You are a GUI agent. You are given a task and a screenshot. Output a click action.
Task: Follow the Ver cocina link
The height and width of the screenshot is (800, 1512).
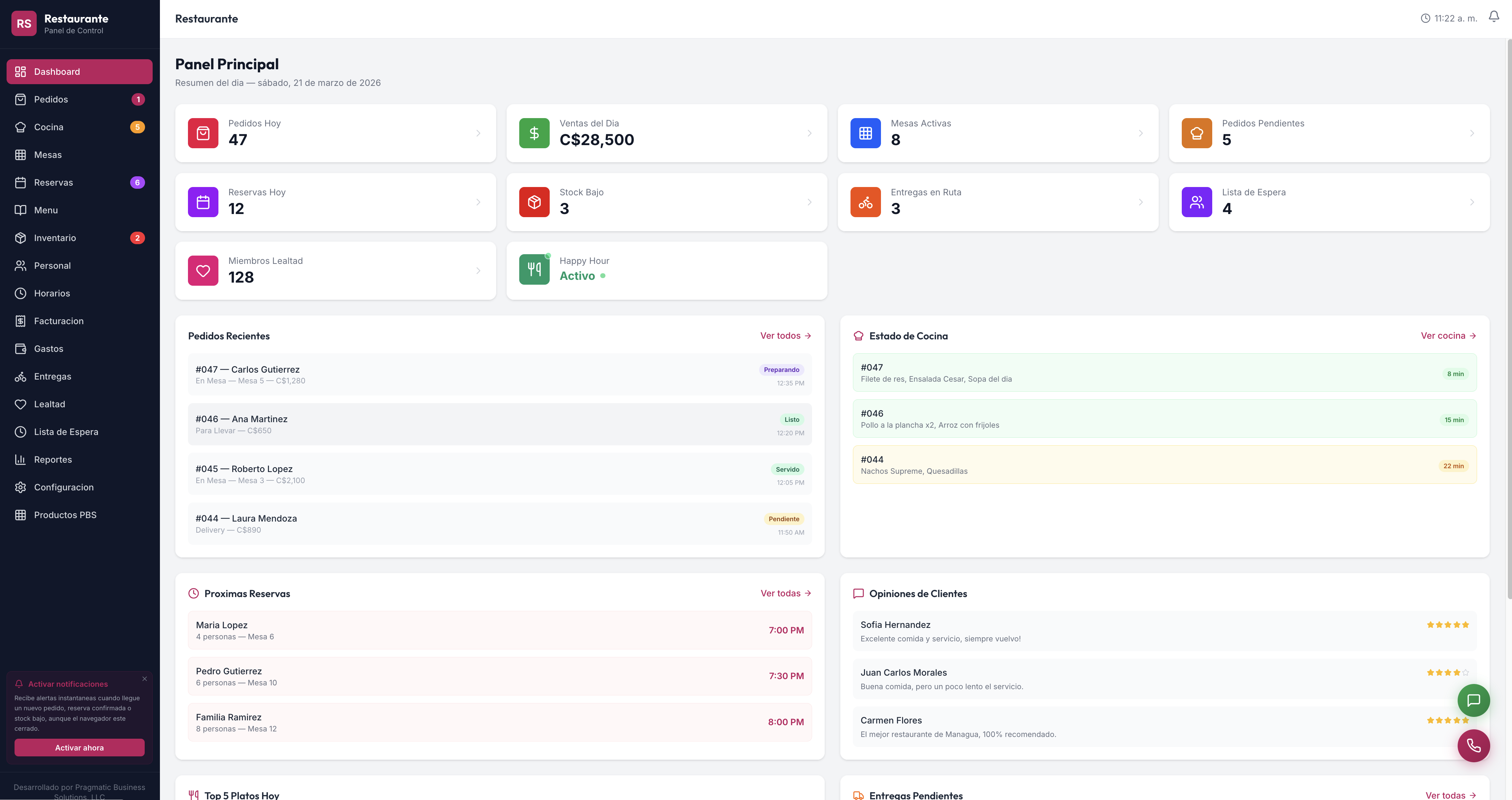tap(1447, 335)
